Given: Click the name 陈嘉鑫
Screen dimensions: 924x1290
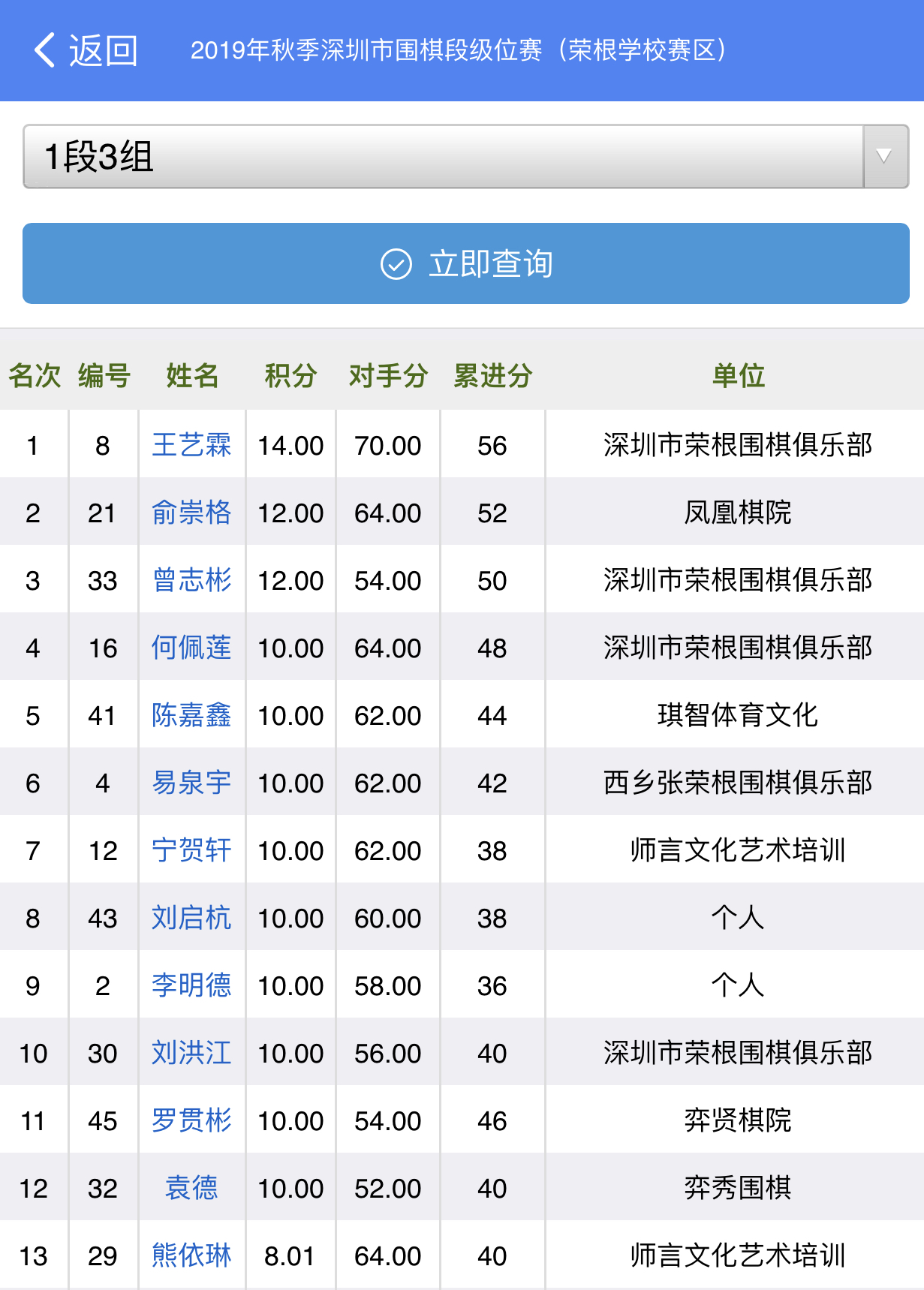Looking at the screenshot, I should click(191, 715).
